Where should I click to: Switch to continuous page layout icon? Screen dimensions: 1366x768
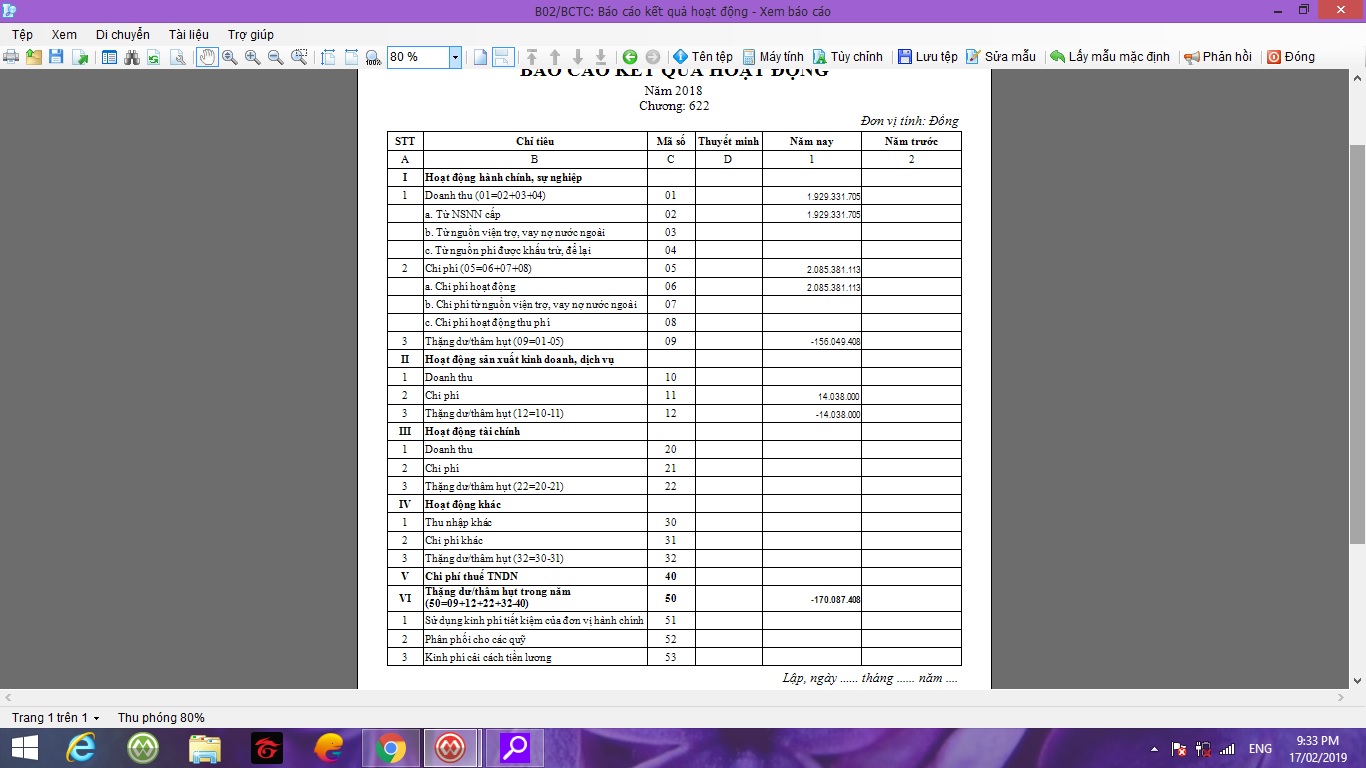[503, 57]
